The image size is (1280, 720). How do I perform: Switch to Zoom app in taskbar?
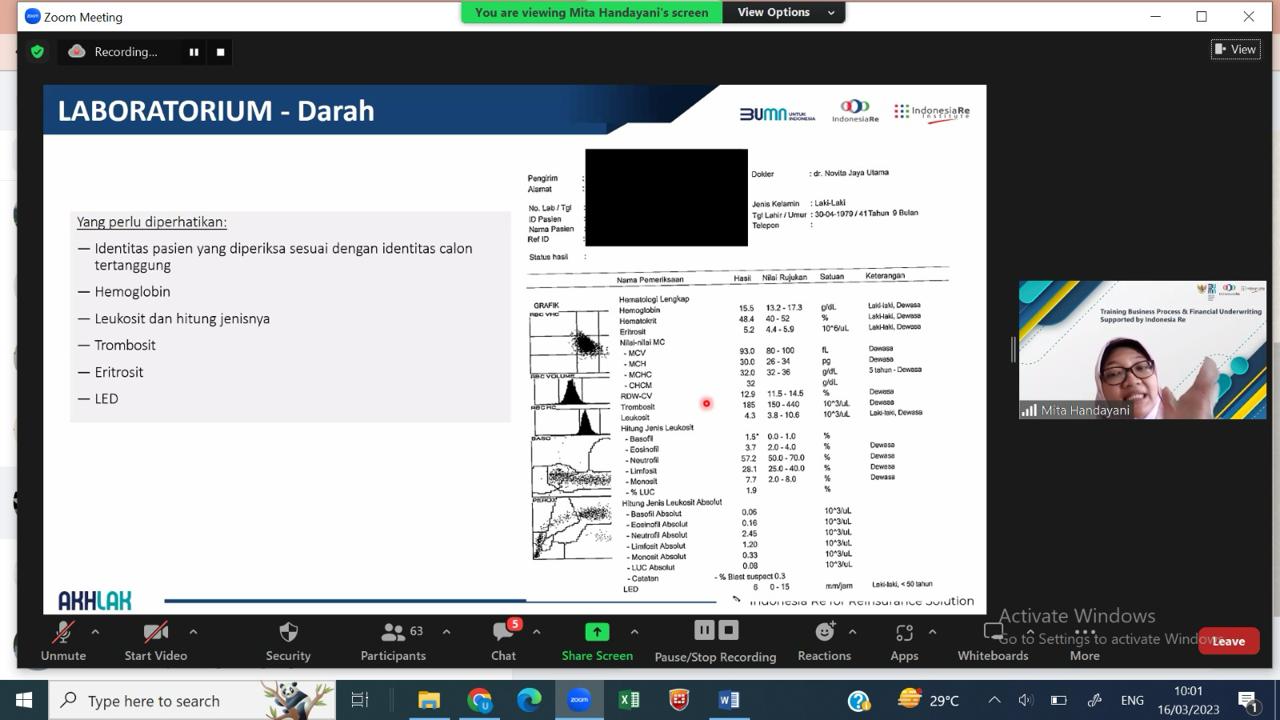tap(579, 700)
